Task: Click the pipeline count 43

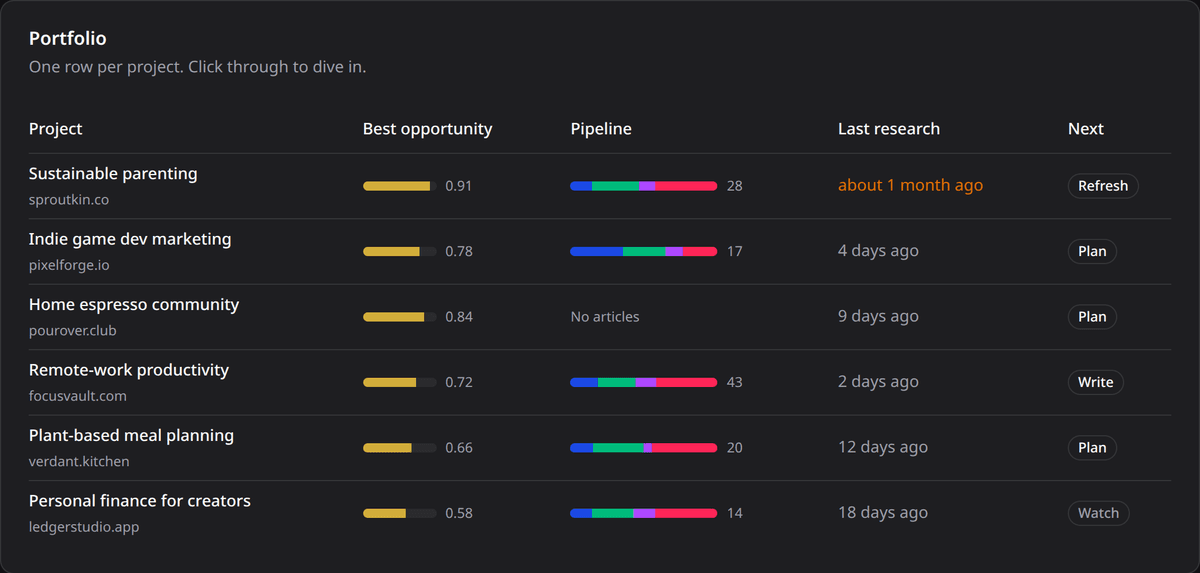Action: pos(735,382)
